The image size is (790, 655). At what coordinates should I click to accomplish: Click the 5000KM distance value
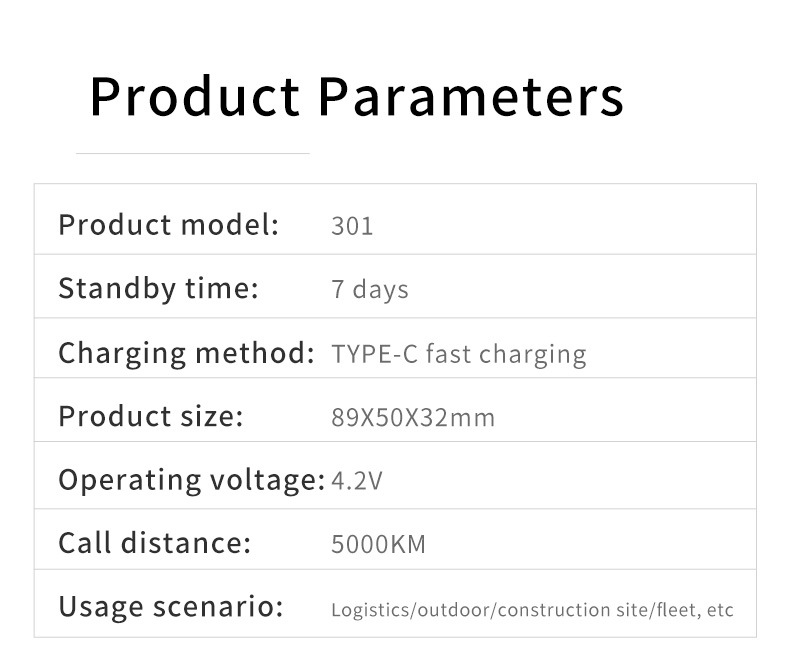[x=378, y=545]
